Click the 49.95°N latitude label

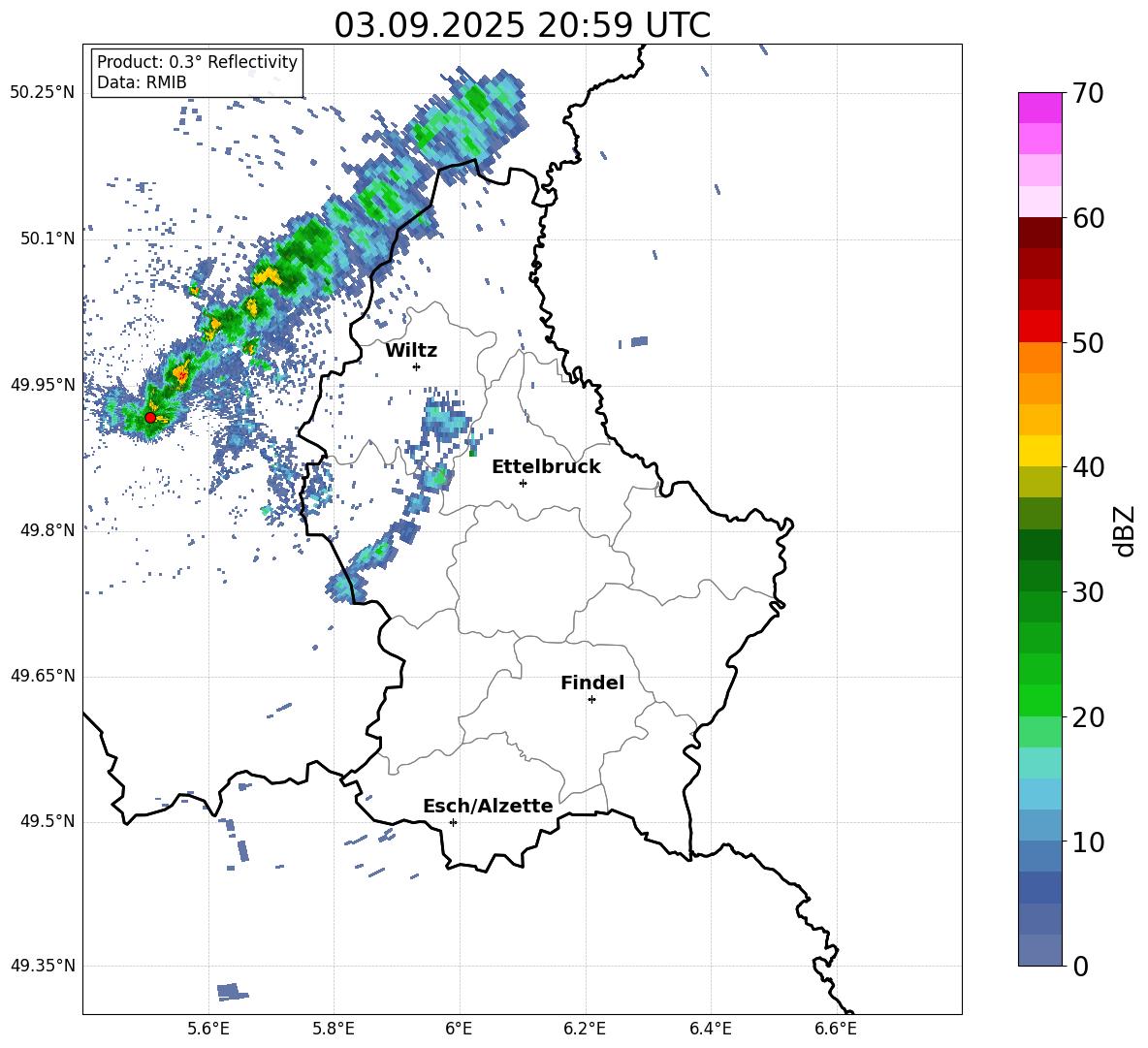coord(43,384)
